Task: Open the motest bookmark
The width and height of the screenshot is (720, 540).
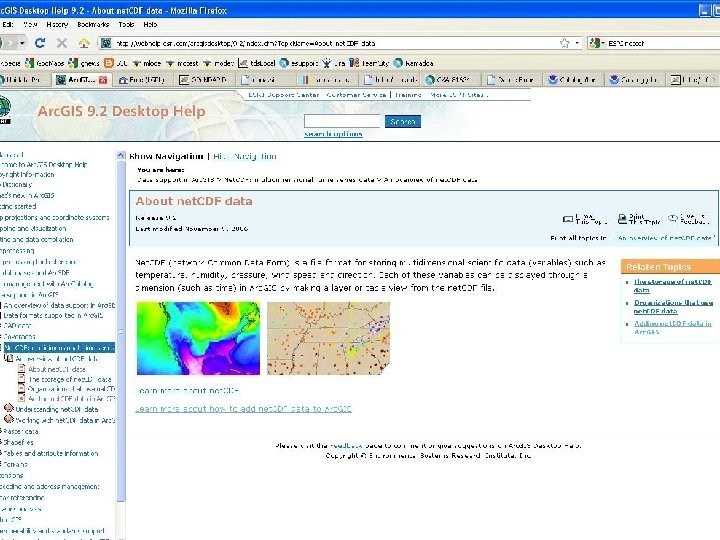Action: (182, 63)
